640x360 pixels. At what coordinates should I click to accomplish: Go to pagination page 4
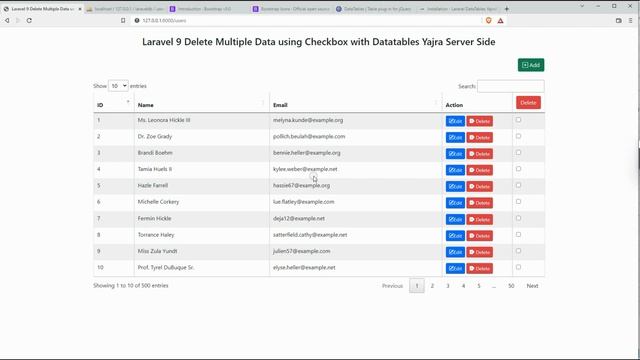point(463,286)
